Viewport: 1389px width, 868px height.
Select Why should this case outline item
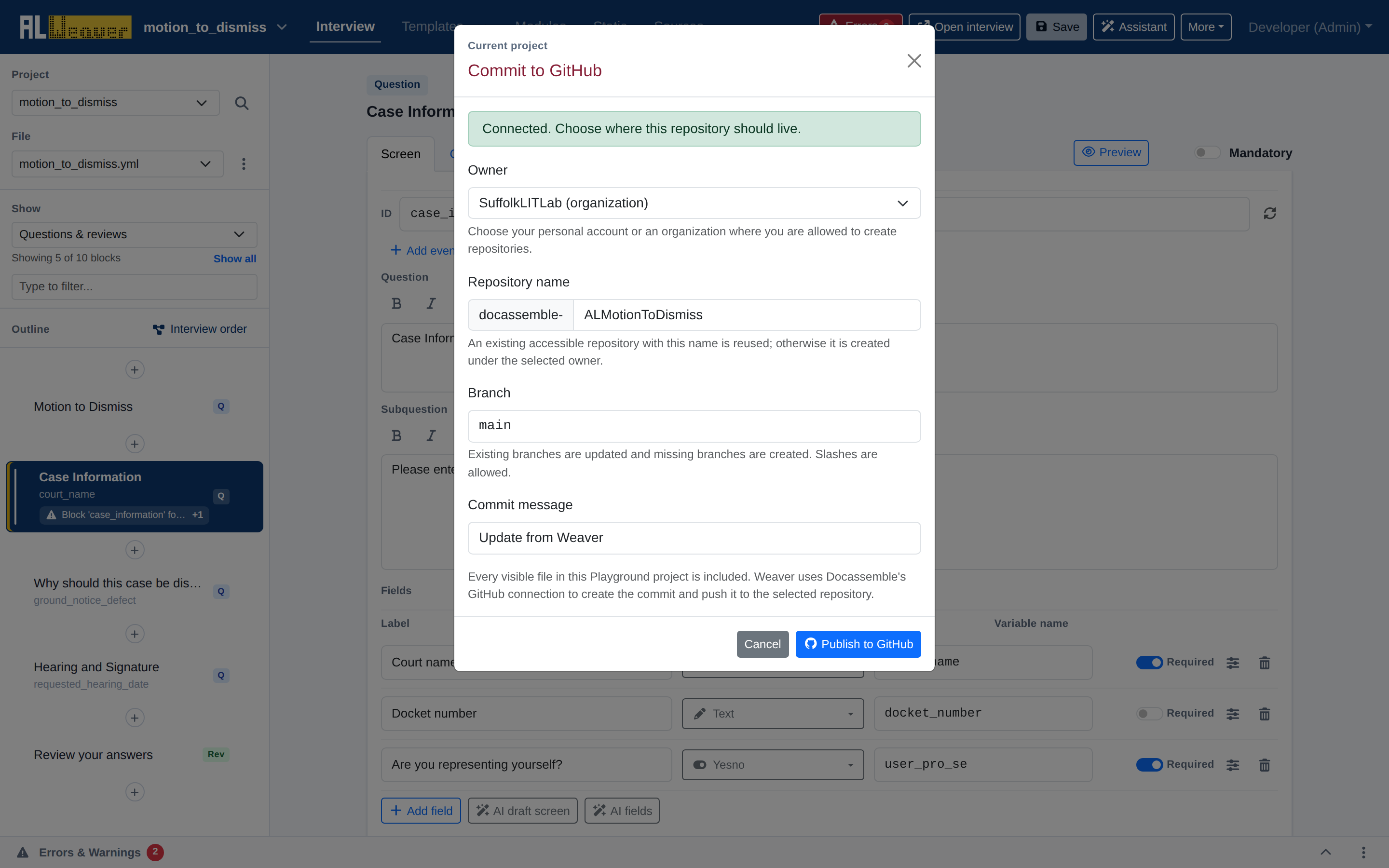coord(134,591)
